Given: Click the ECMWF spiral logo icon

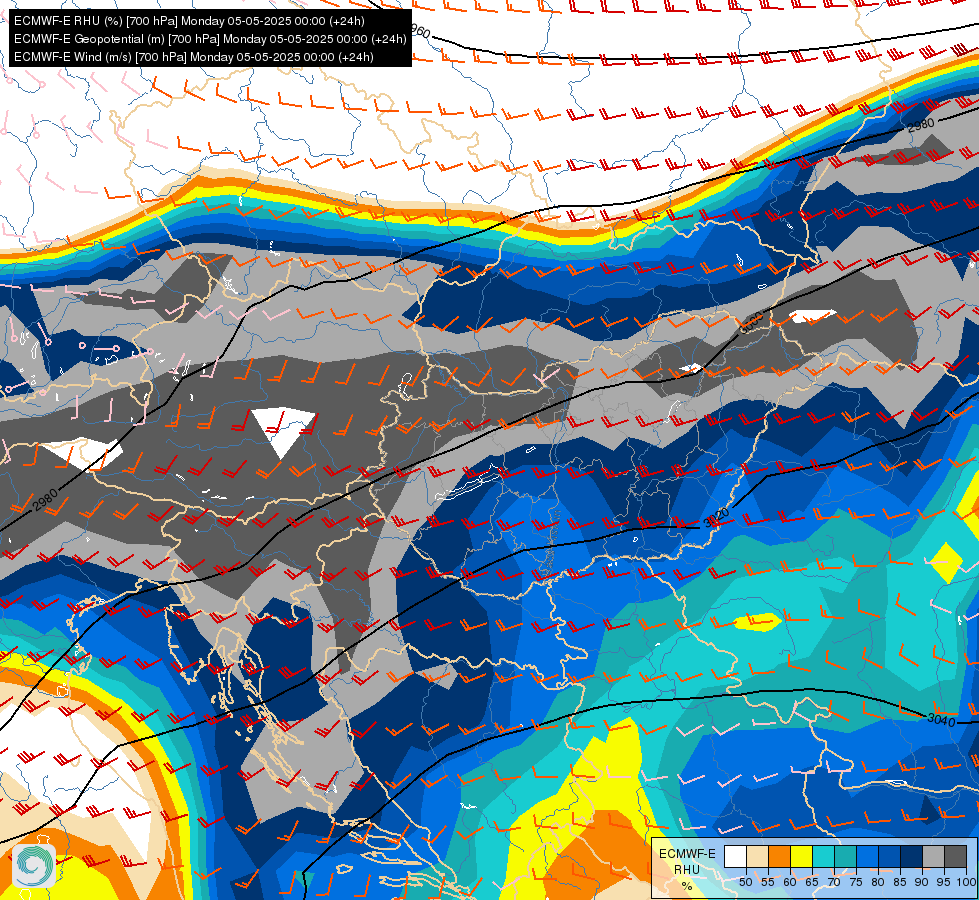Looking at the screenshot, I should [x=34, y=866].
